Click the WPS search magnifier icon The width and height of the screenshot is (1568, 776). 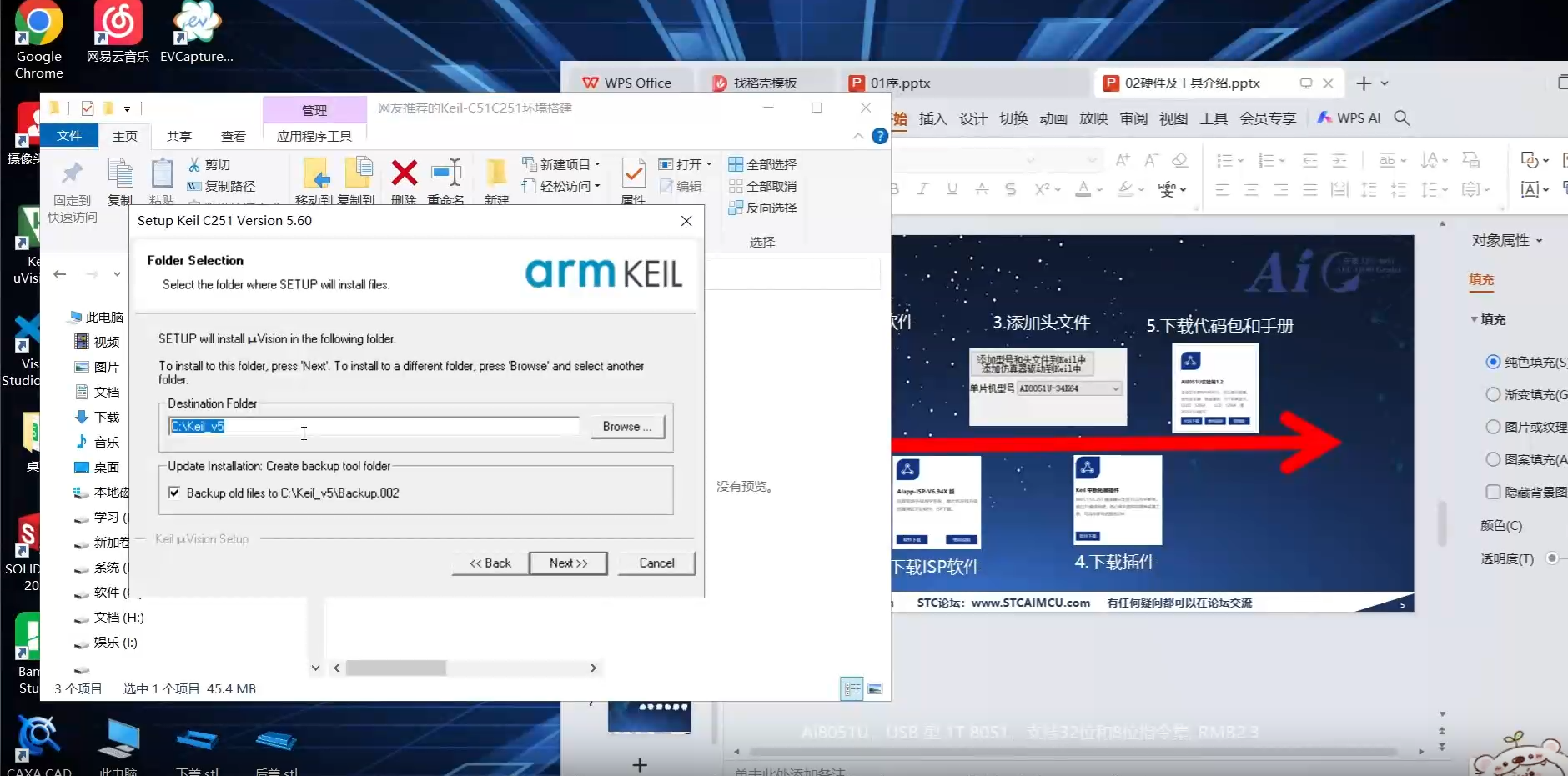tap(1402, 118)
